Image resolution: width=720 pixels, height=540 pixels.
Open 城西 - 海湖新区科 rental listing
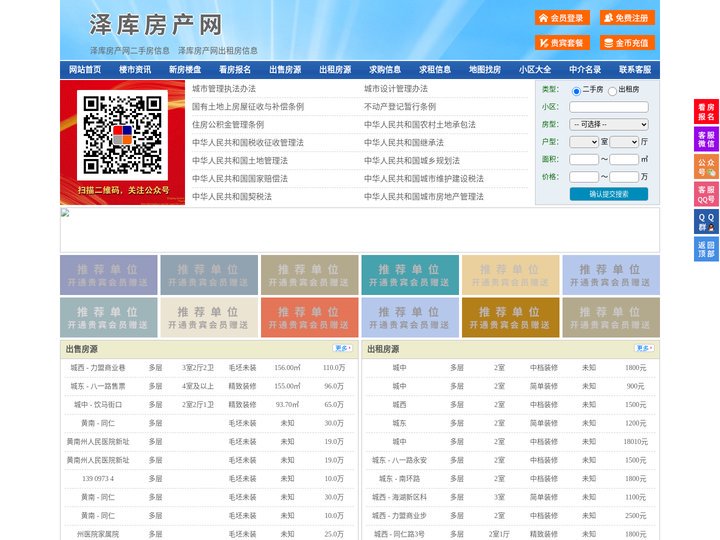click(399, 497)
